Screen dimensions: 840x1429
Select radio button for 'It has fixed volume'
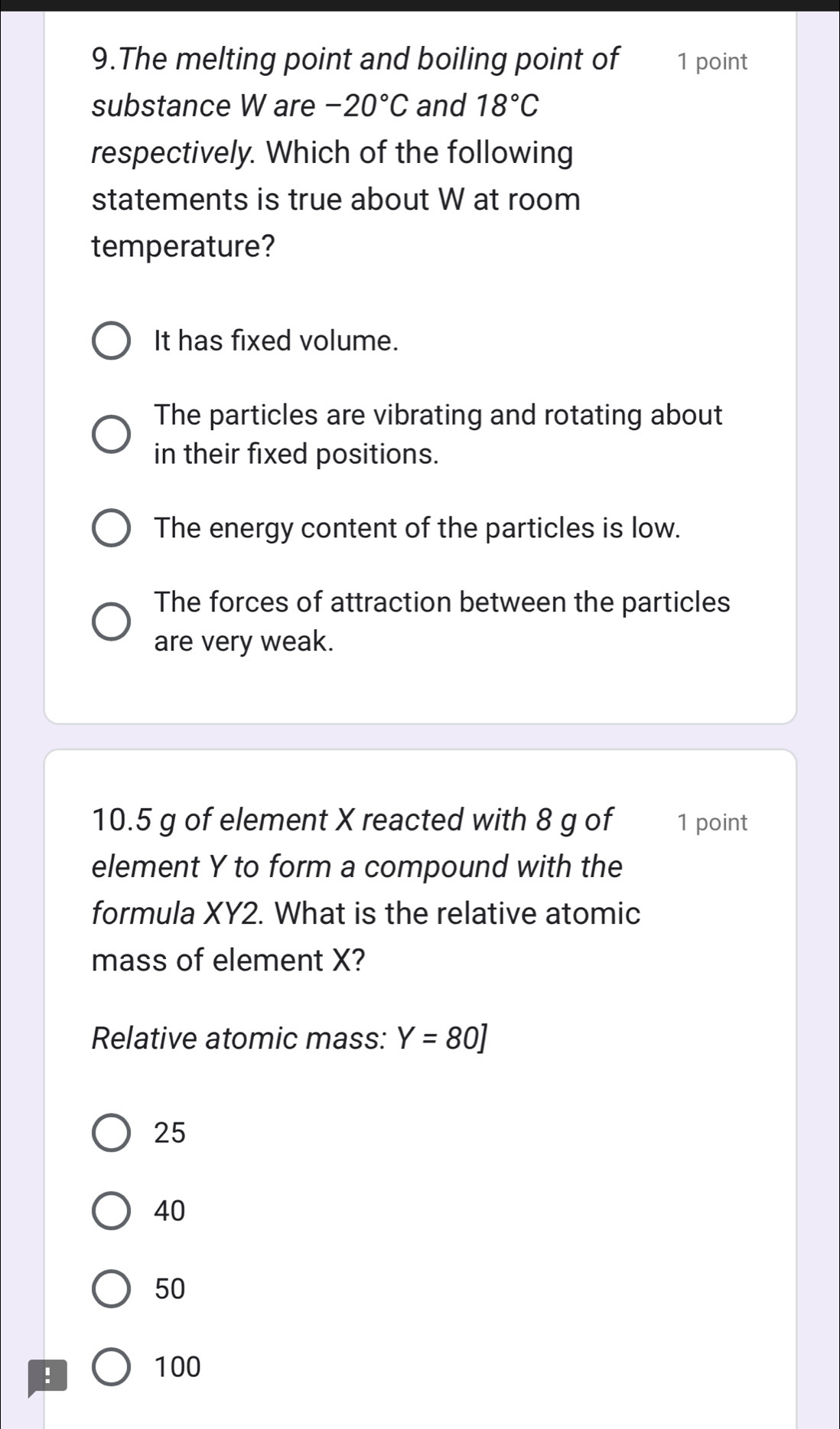[111, 341]
